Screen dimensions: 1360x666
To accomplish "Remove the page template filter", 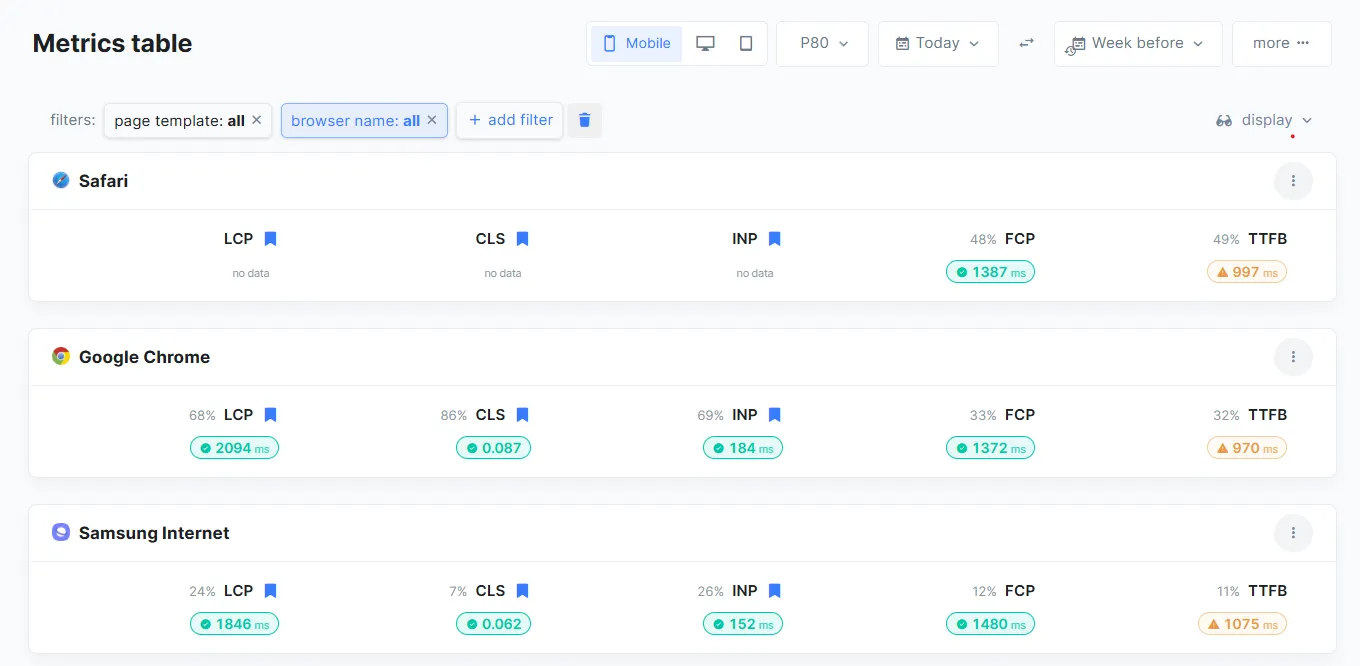I will pos(256,120).
